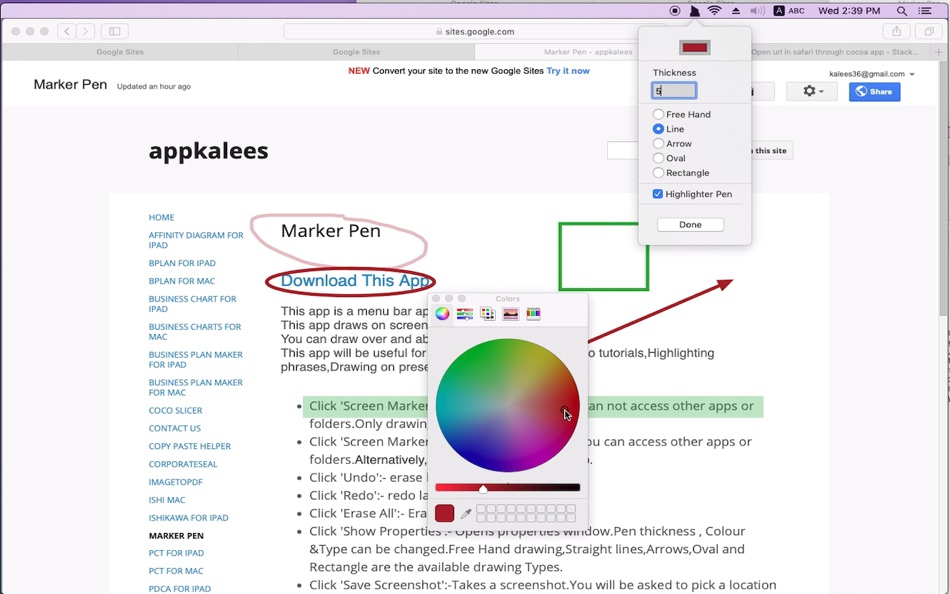Screen dimensions: 950x594
Task: Switch to Open url in safari tab
Action: pos(835,52)
